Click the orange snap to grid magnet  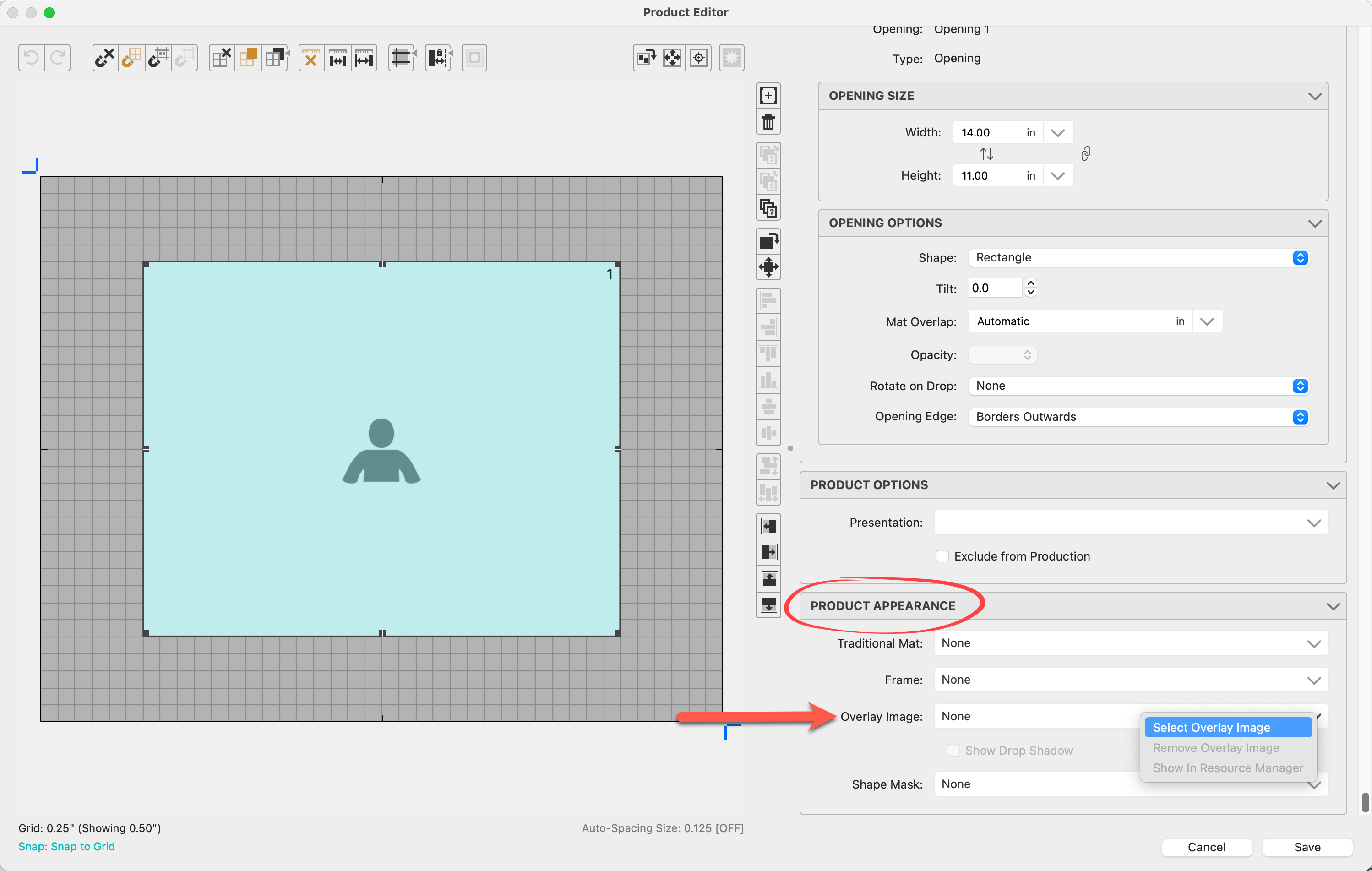131,58
